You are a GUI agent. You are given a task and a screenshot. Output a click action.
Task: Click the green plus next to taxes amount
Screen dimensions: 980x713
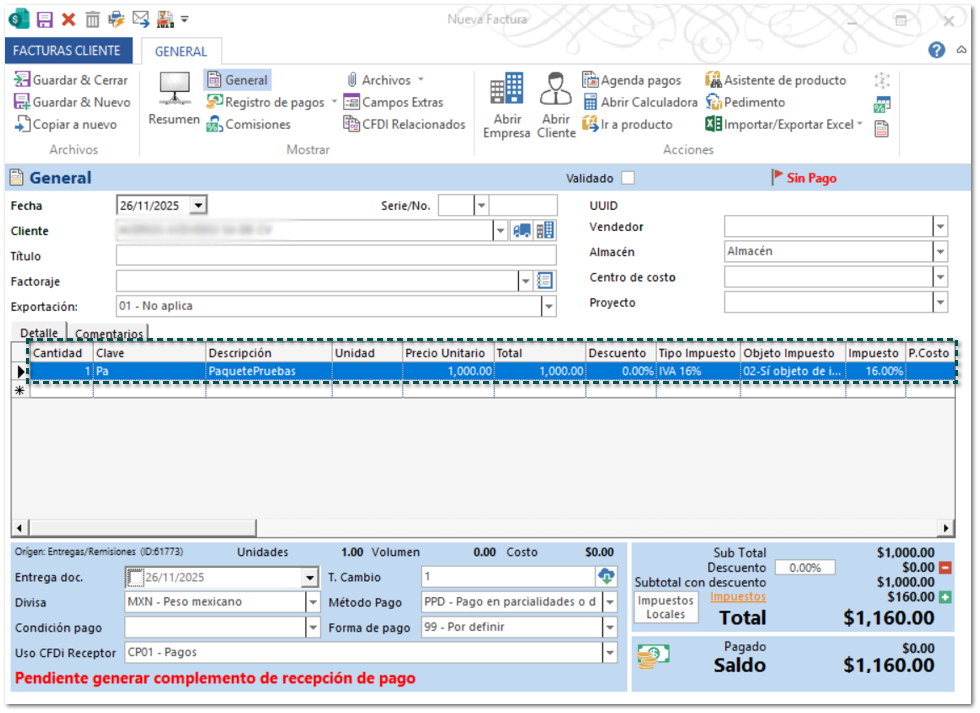pyautogui.click(x=945, y=597)
